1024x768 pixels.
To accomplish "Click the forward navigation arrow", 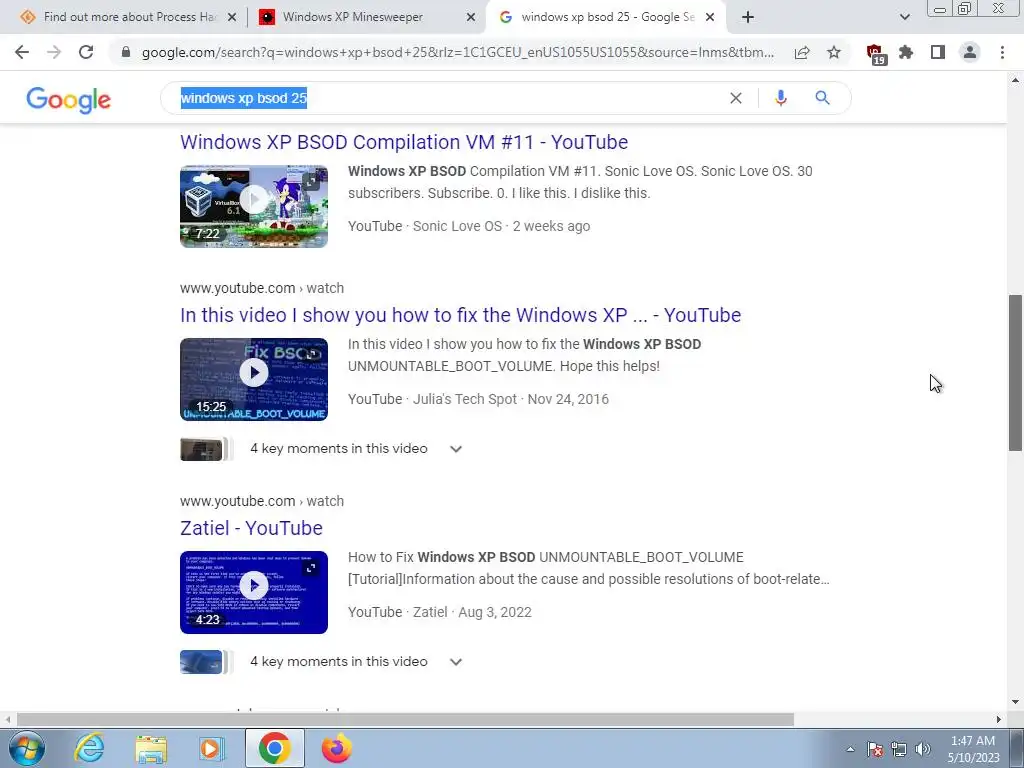I will coord(54,52).
